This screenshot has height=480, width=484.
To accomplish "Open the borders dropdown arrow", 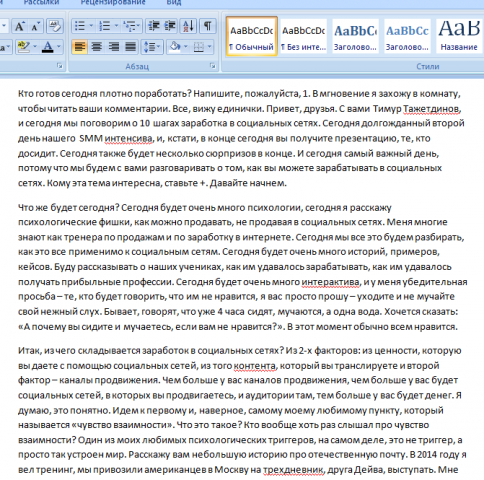I will click(210, 47).
